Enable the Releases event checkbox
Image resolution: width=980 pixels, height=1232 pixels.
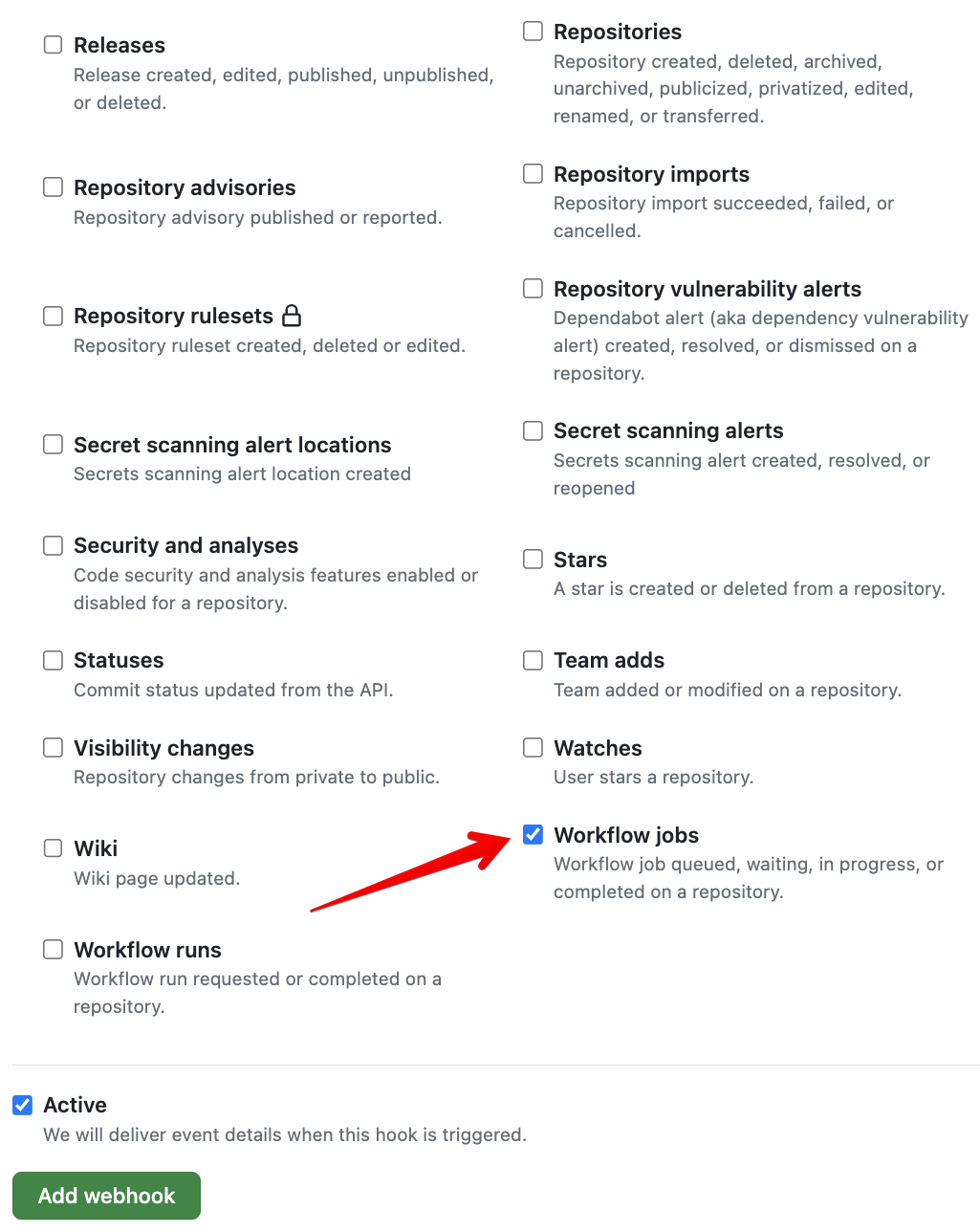[54, 45]
